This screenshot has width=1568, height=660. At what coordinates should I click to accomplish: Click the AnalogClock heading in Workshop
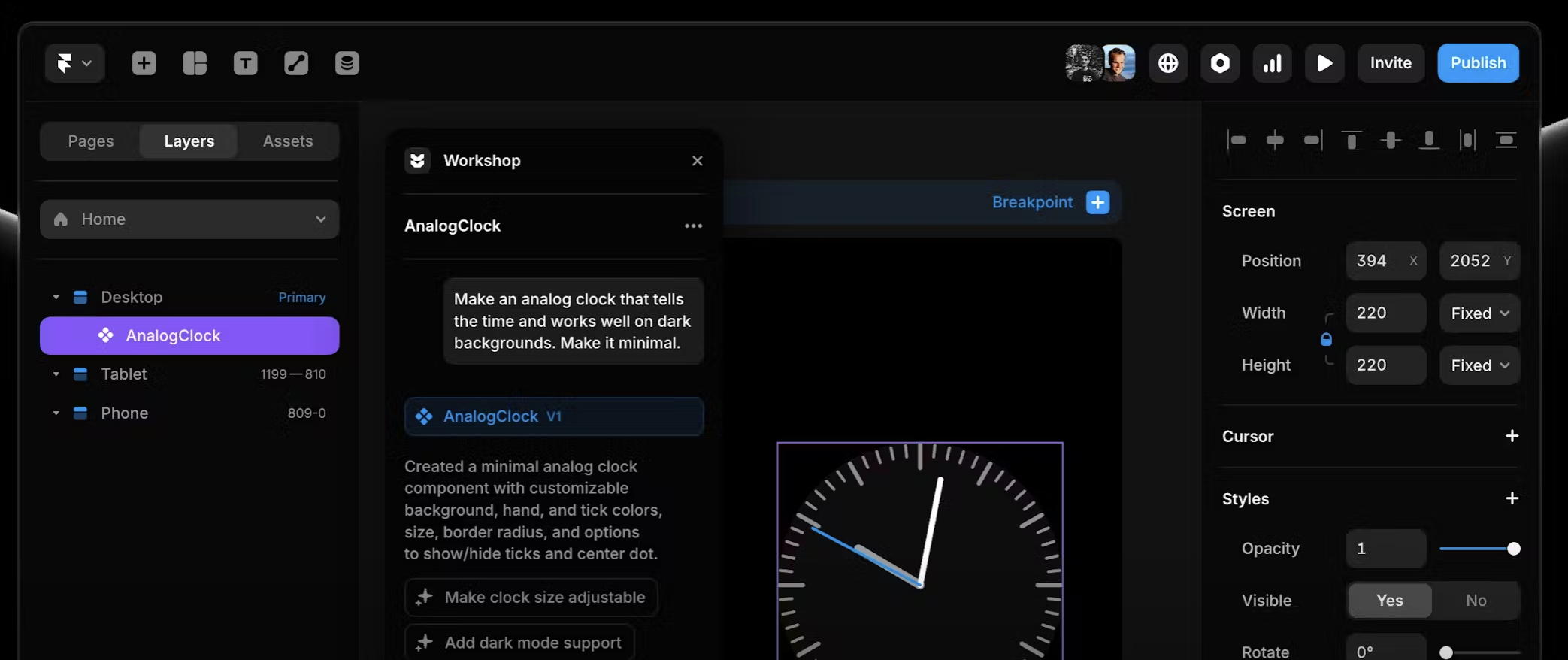pos(453,226)
